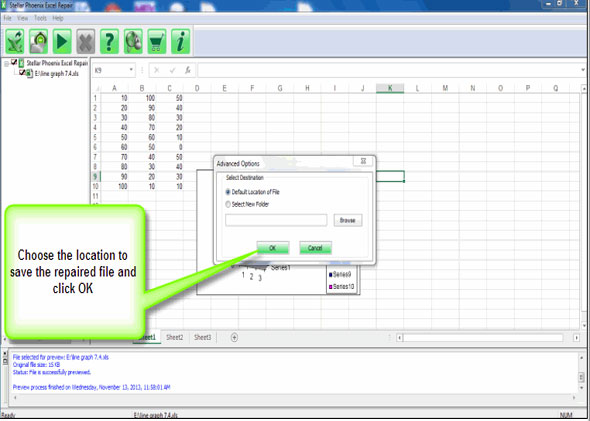
Task: Open the File menu
Action: [x=8, y=18]
